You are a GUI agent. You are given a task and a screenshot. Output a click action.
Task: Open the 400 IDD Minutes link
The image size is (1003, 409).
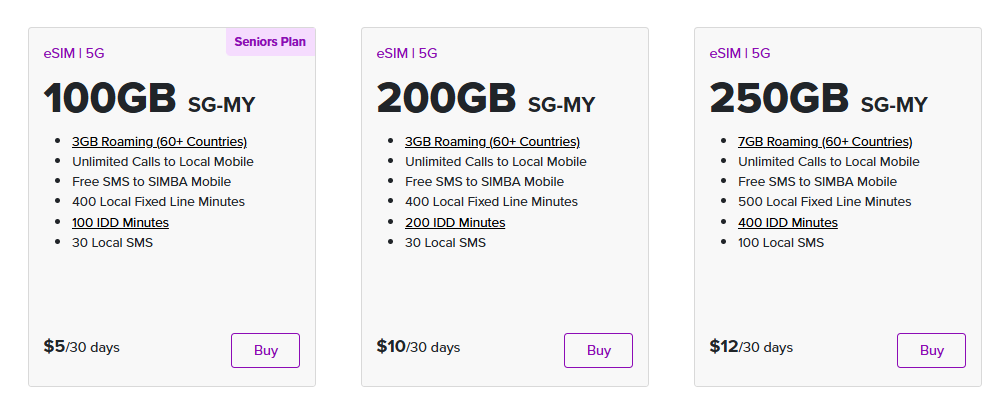(x=788, y=223)
